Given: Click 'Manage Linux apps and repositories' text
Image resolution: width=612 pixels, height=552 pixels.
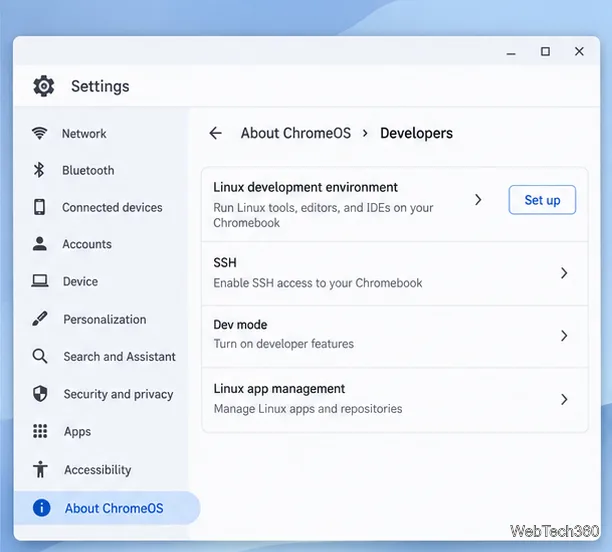Looking at the screenshot, I should coord(308,409).
